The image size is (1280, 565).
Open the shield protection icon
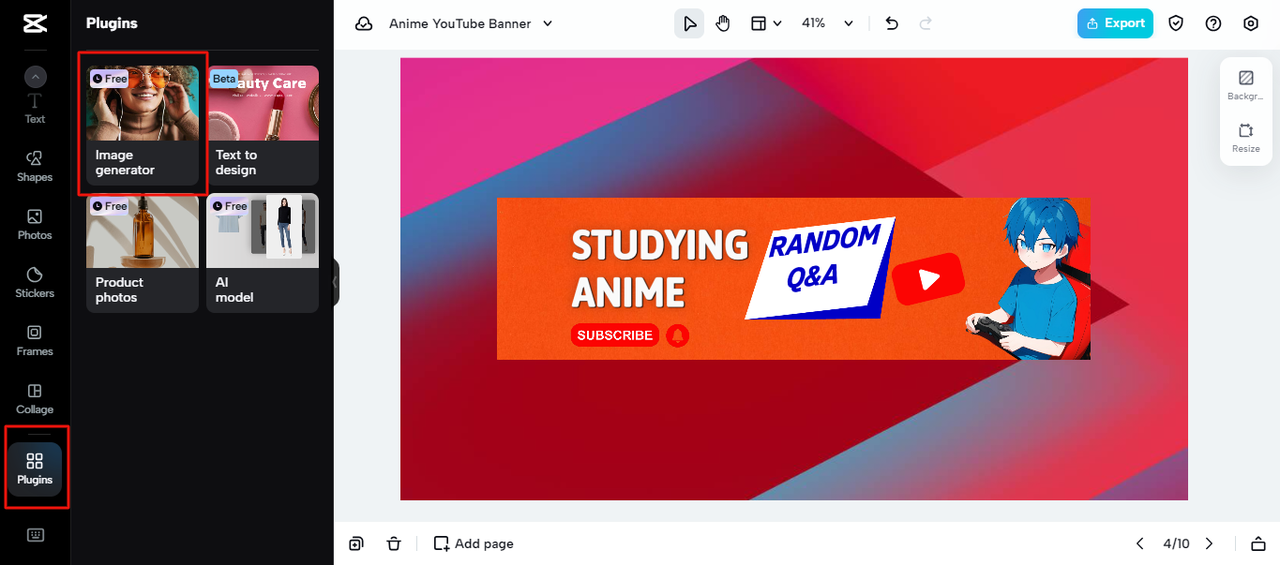pyautogui.click(x=1176, y=23)
